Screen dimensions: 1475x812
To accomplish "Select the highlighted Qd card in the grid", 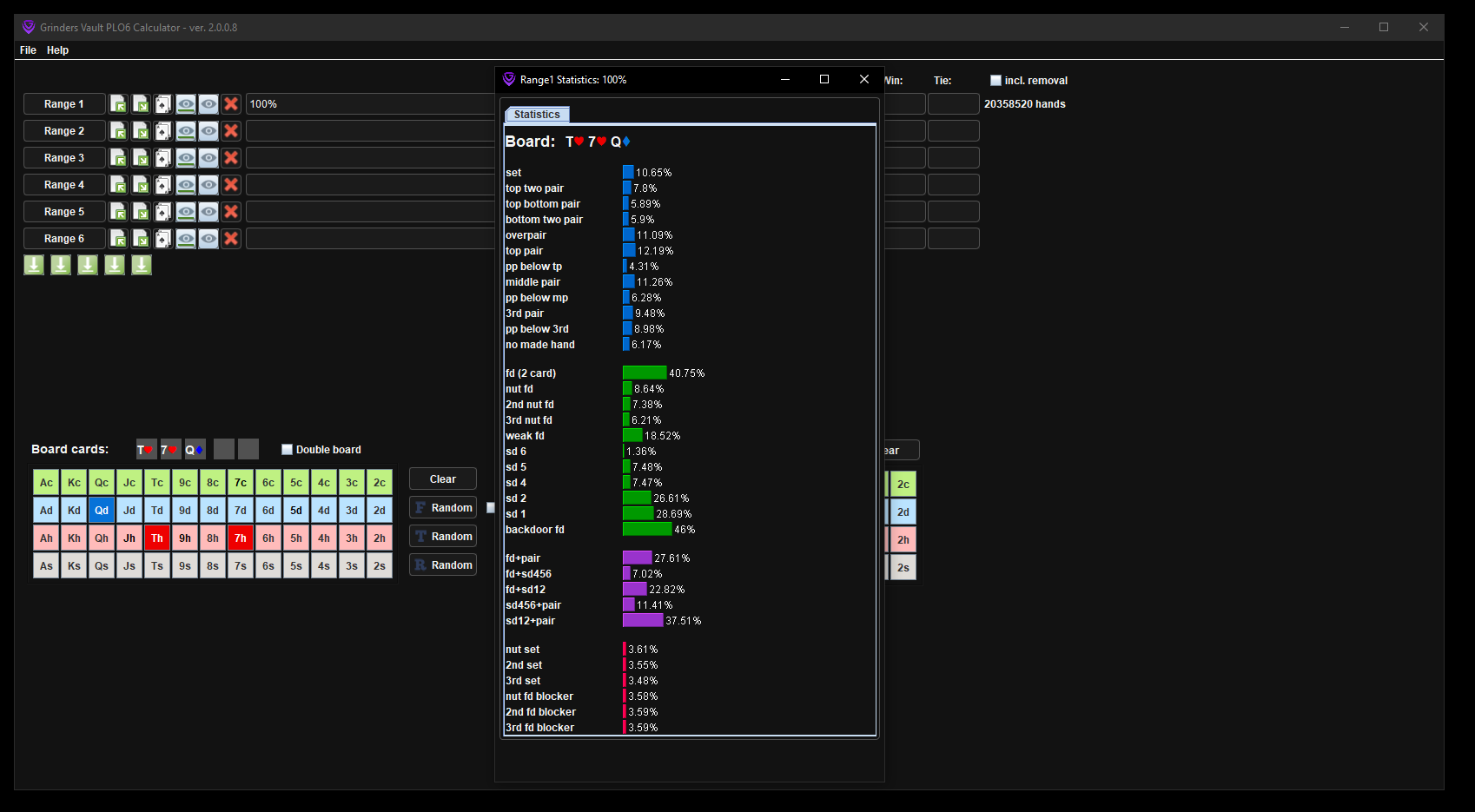I will tap(102, 511).
